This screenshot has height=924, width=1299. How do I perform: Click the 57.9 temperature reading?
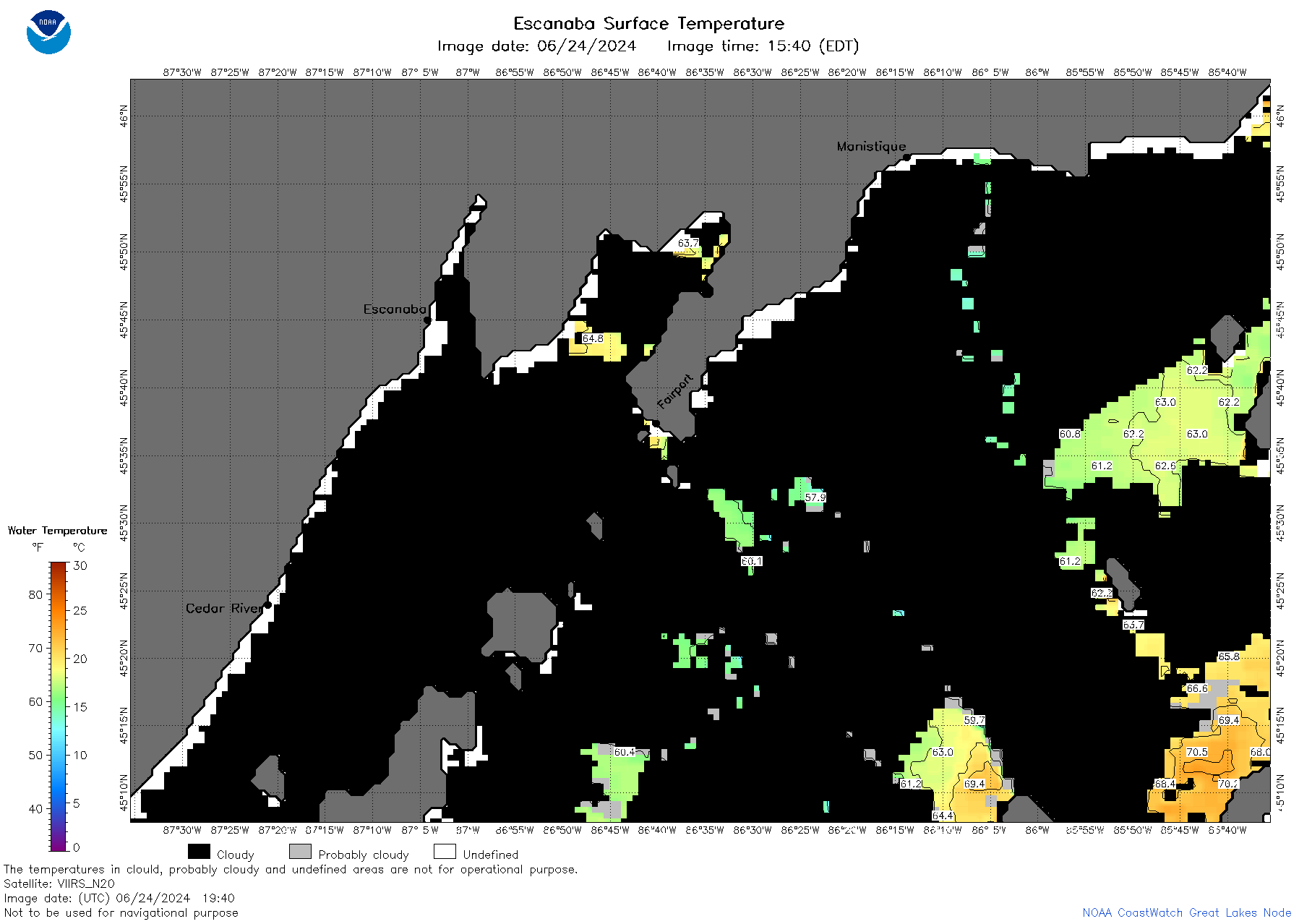click(x=815, y=497)
